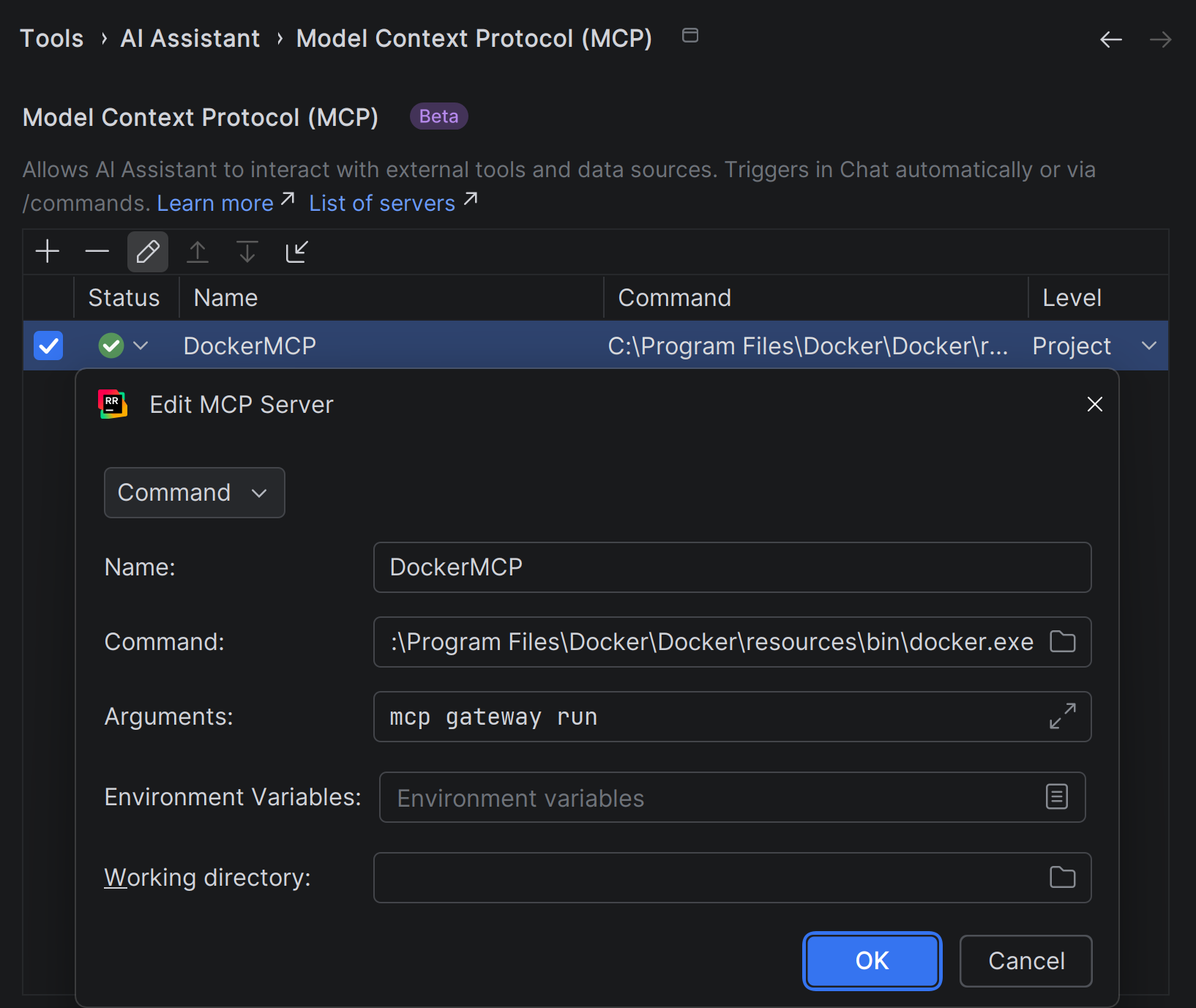Move server down with down-arrow icon

pos(247,252)
